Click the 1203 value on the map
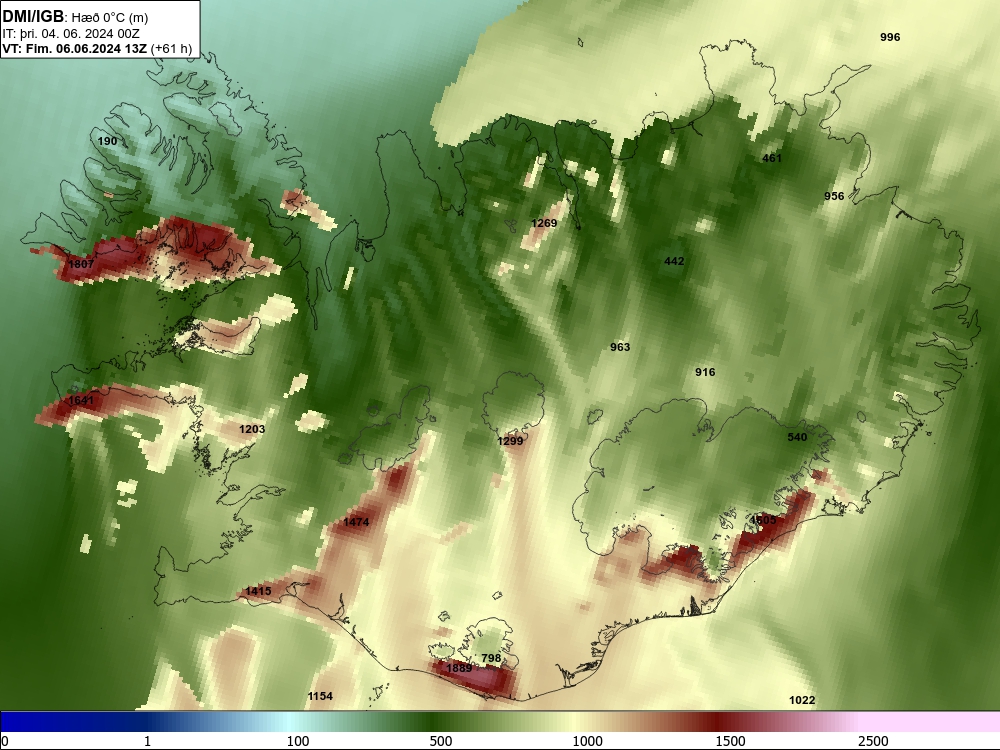This screenshot has width=1000, height=750. click(x=252, y=429)
